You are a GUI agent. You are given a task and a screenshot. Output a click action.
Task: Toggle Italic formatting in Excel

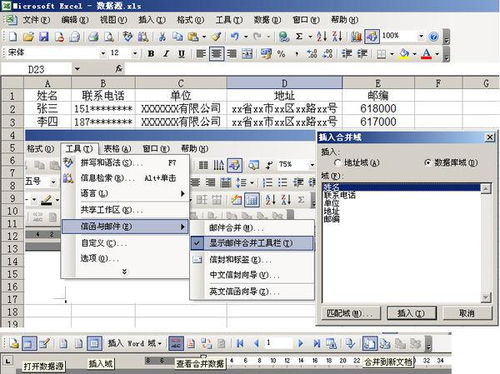(166, 53)
